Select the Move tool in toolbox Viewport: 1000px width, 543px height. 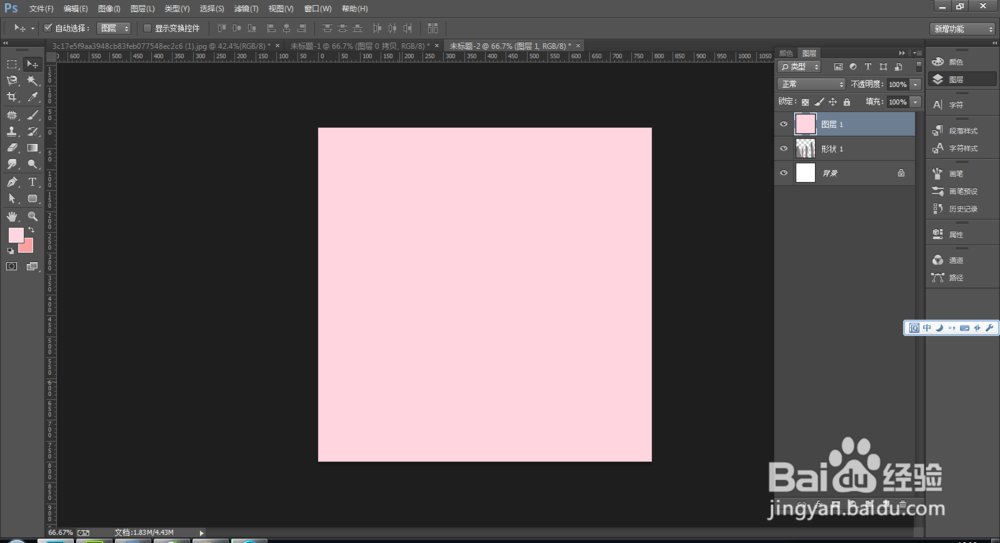click(32, 64)
